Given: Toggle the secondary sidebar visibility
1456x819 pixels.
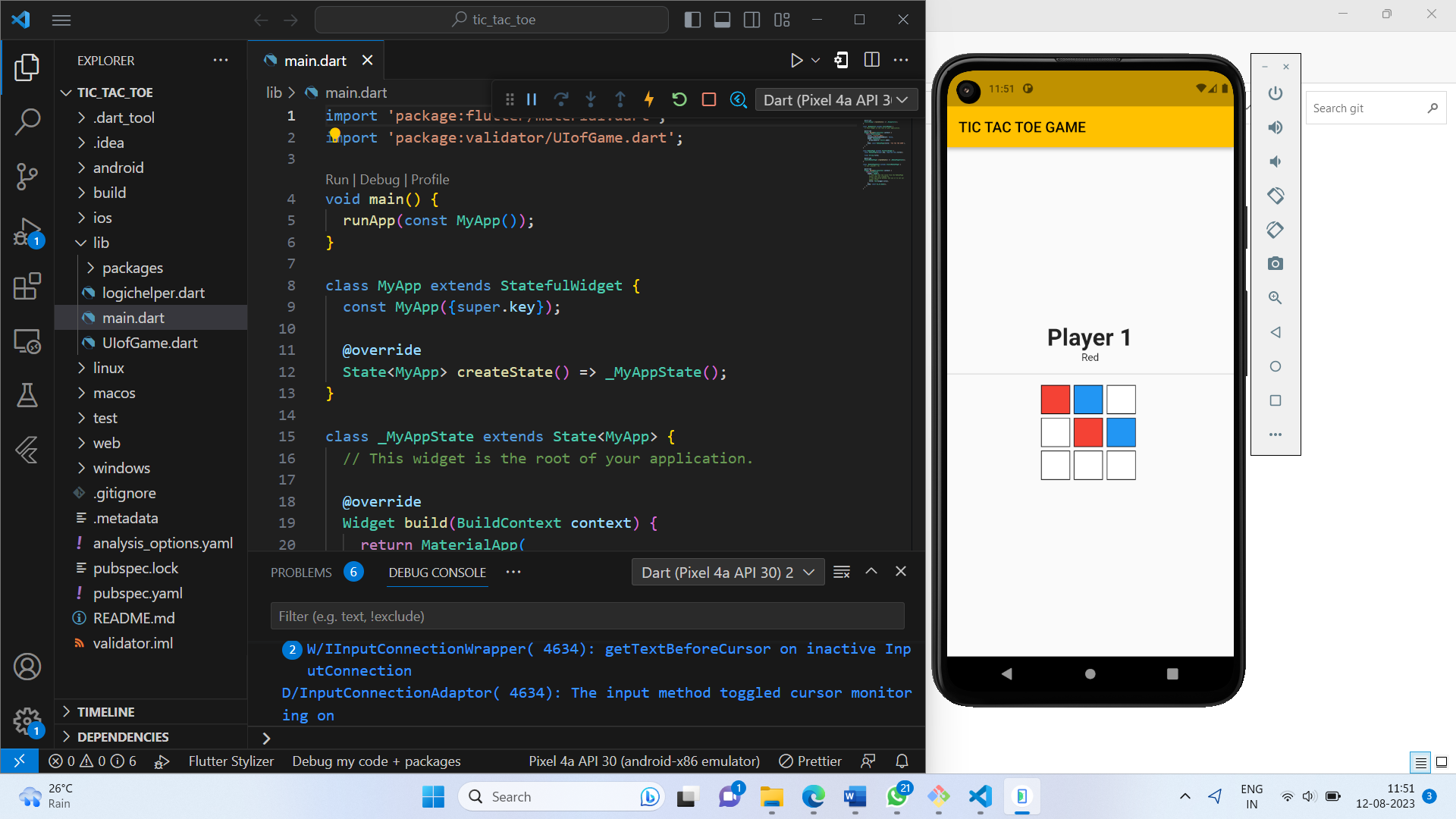Looking at the screenshot, I should 752,19.
